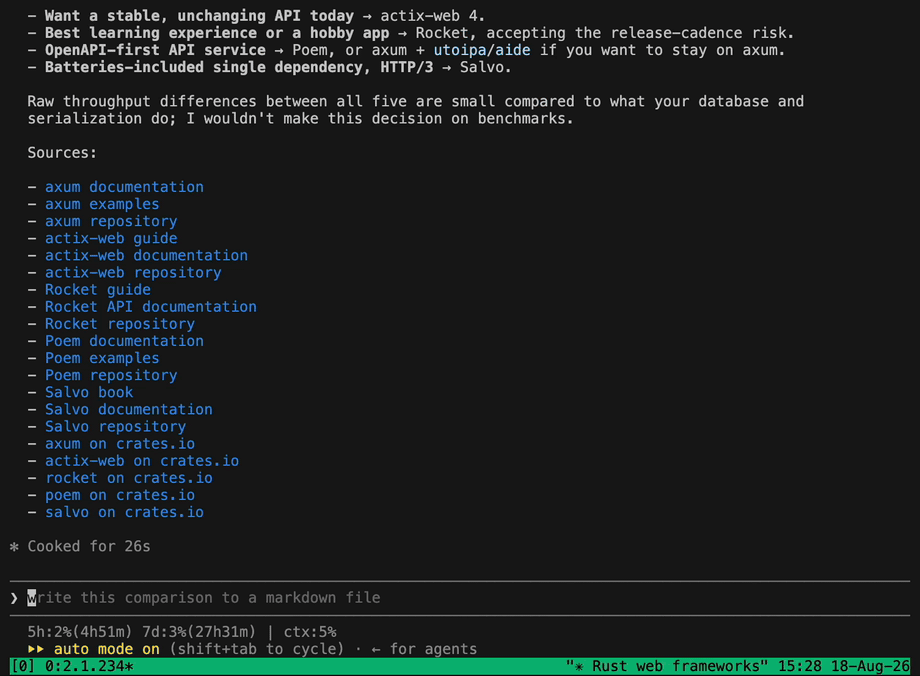Open the Salvo book link
Viewport: 920px width, 676px height.
point(89,393)
